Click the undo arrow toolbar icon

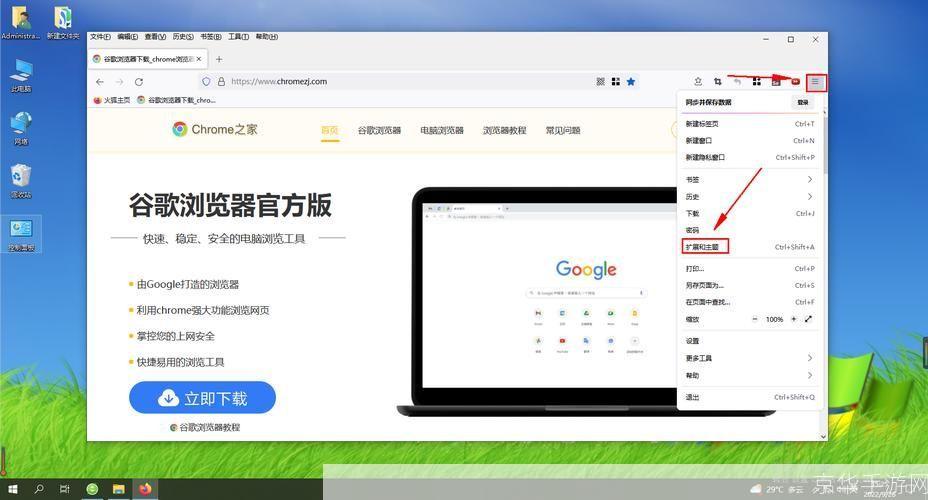click(x=737, y=82)
